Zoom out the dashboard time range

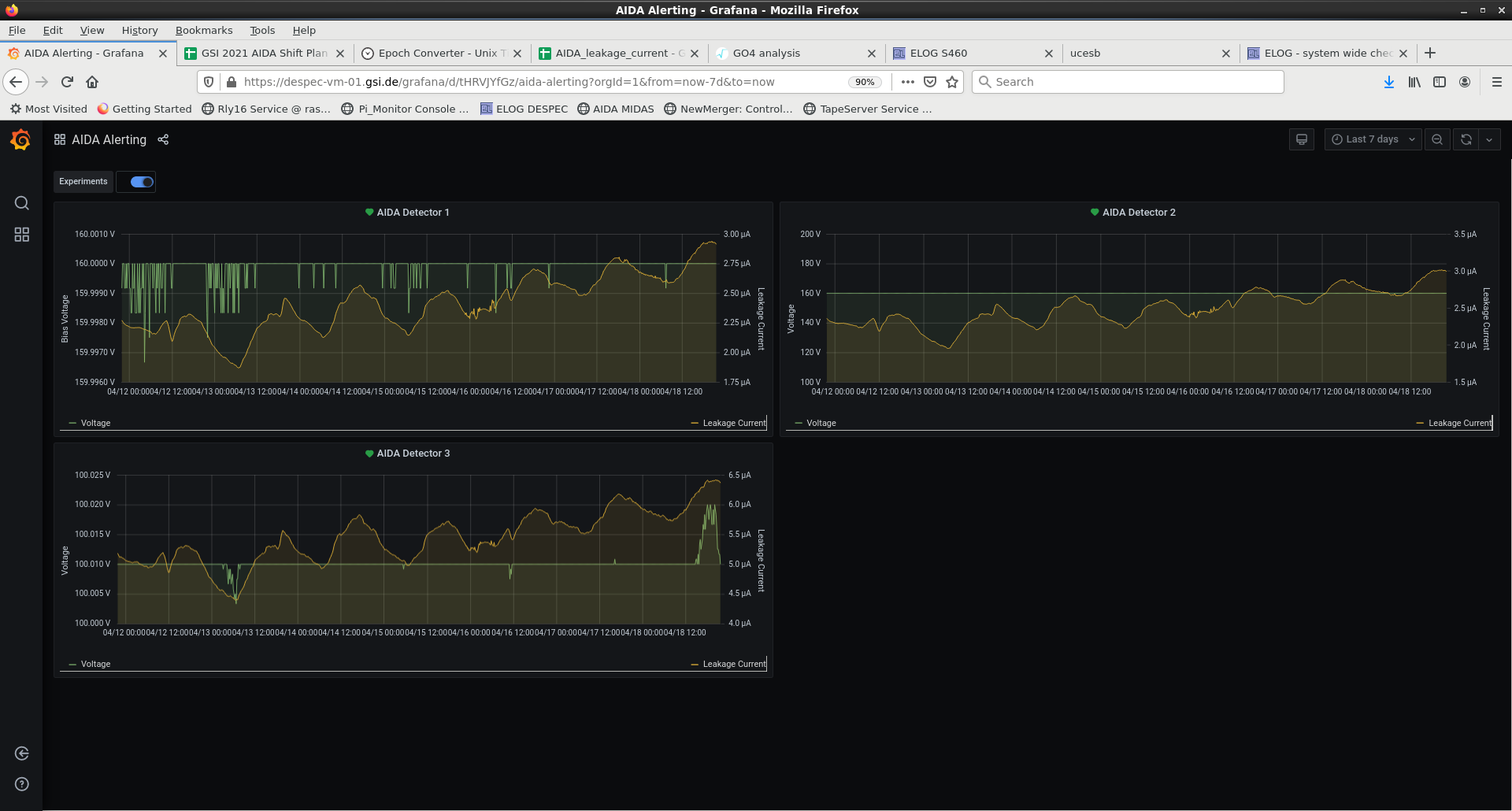(x=1437, y=139)
